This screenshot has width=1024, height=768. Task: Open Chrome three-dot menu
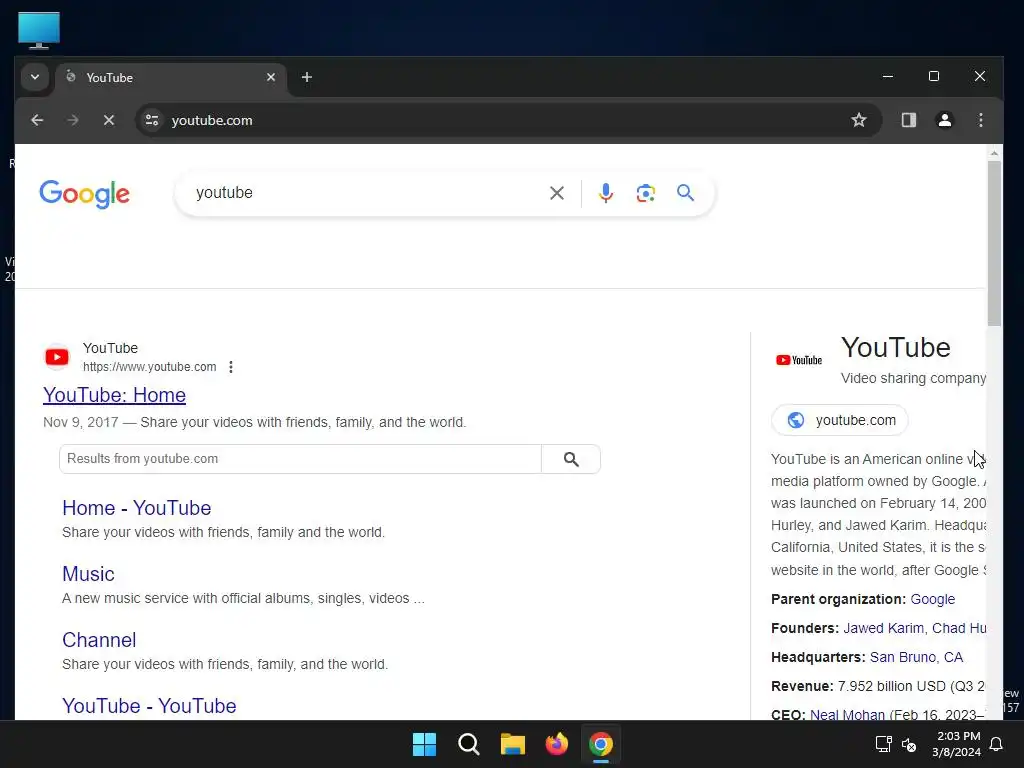tap(980, 120)
